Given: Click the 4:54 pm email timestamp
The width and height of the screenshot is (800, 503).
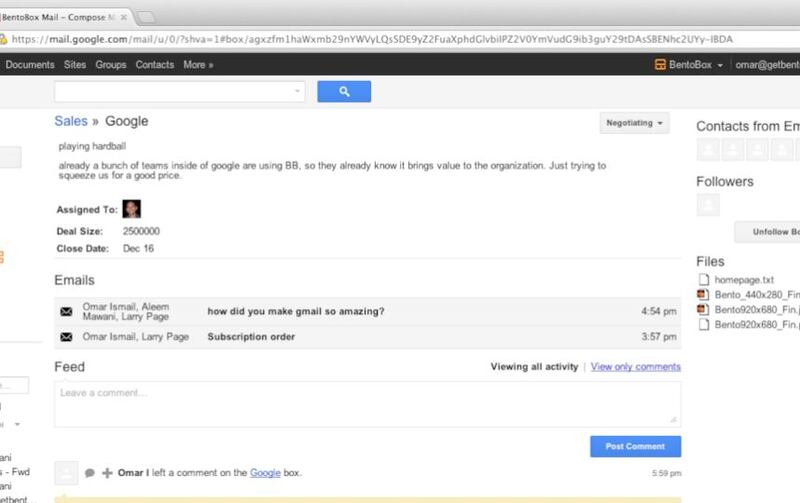Looking at the screenshot, I should pos(659,311).
